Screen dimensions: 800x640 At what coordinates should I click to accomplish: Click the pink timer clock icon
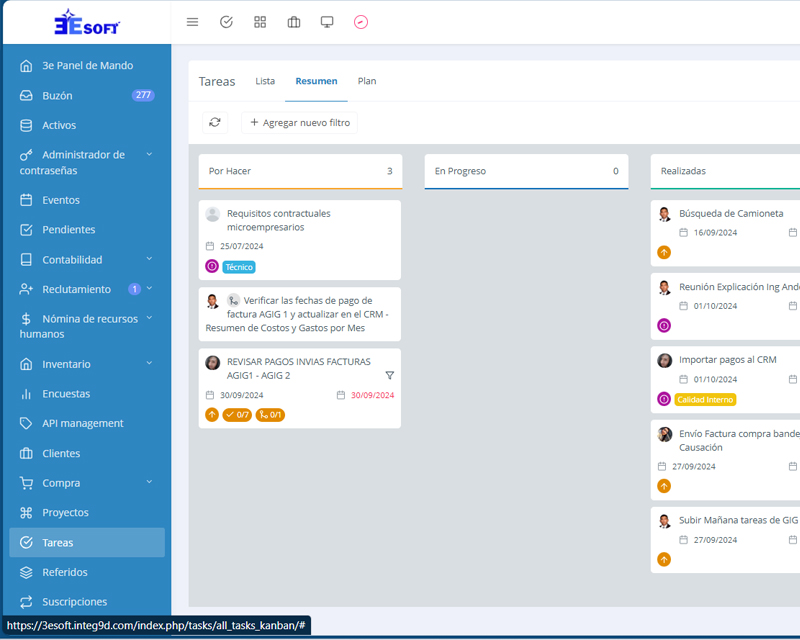tap(361, 22)
